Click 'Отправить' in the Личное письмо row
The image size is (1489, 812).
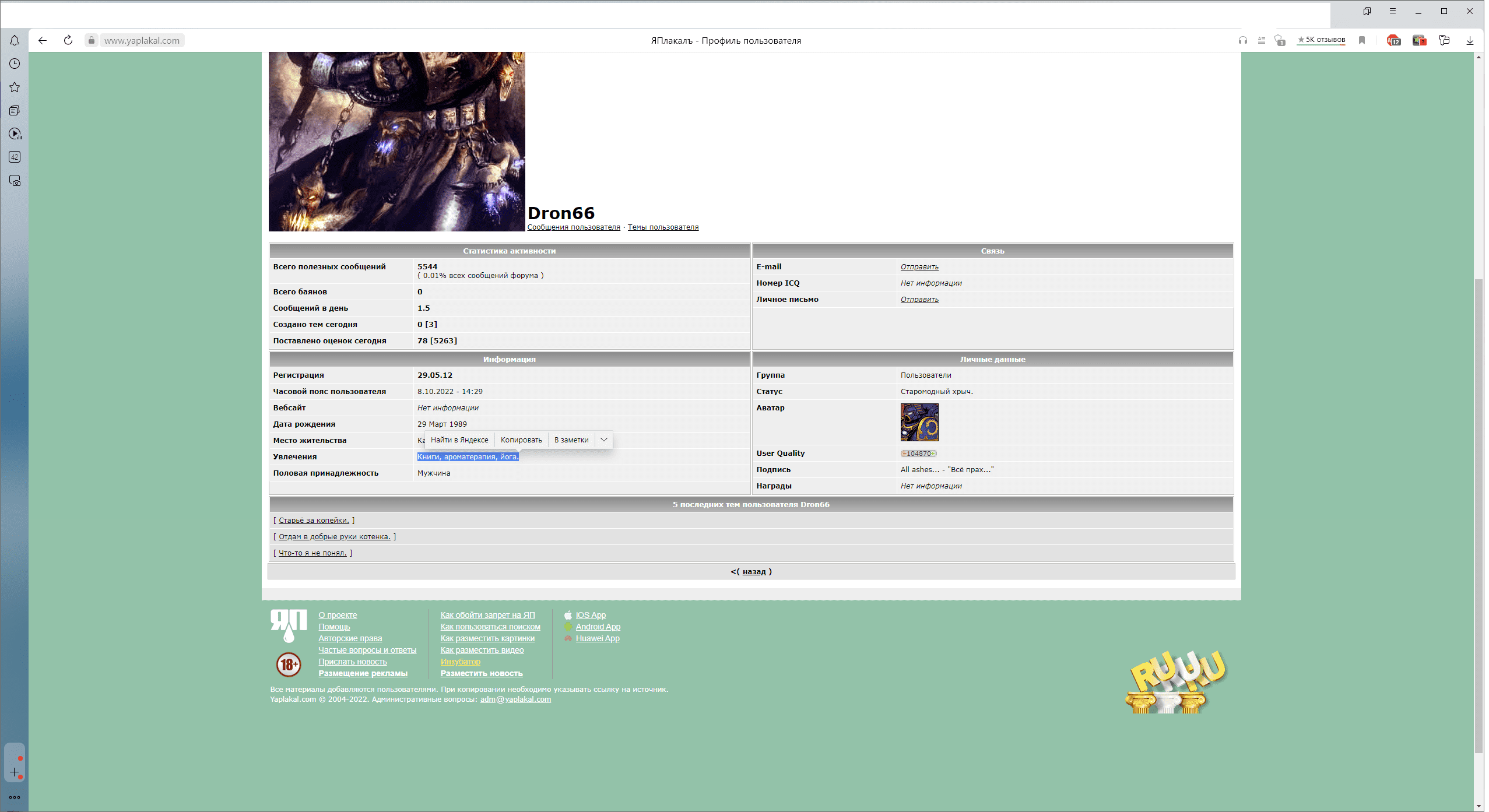click(x=919, y=300)
